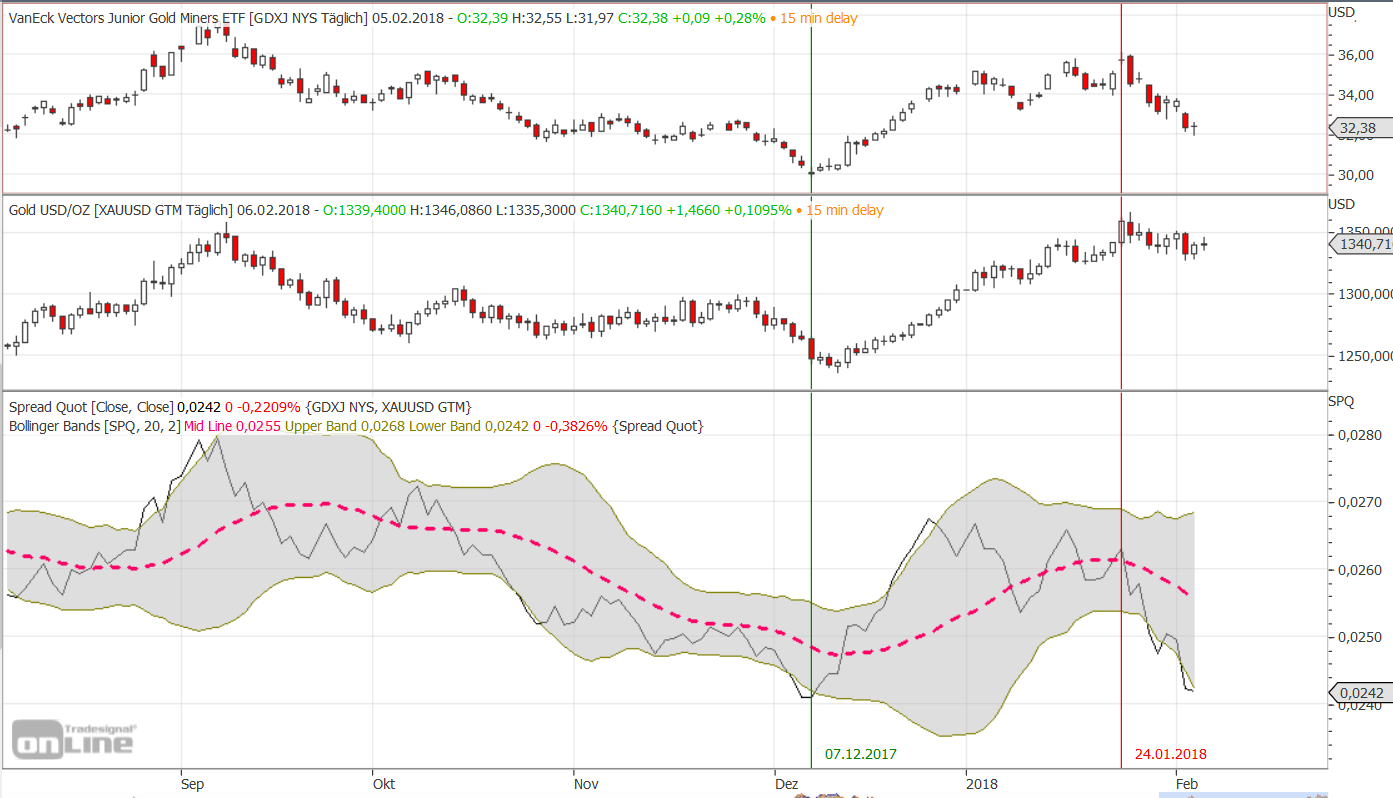Viewport: 1393px width, 798px height.
Task: Click the 0,0280 spread axis label
Action: 1360,435
